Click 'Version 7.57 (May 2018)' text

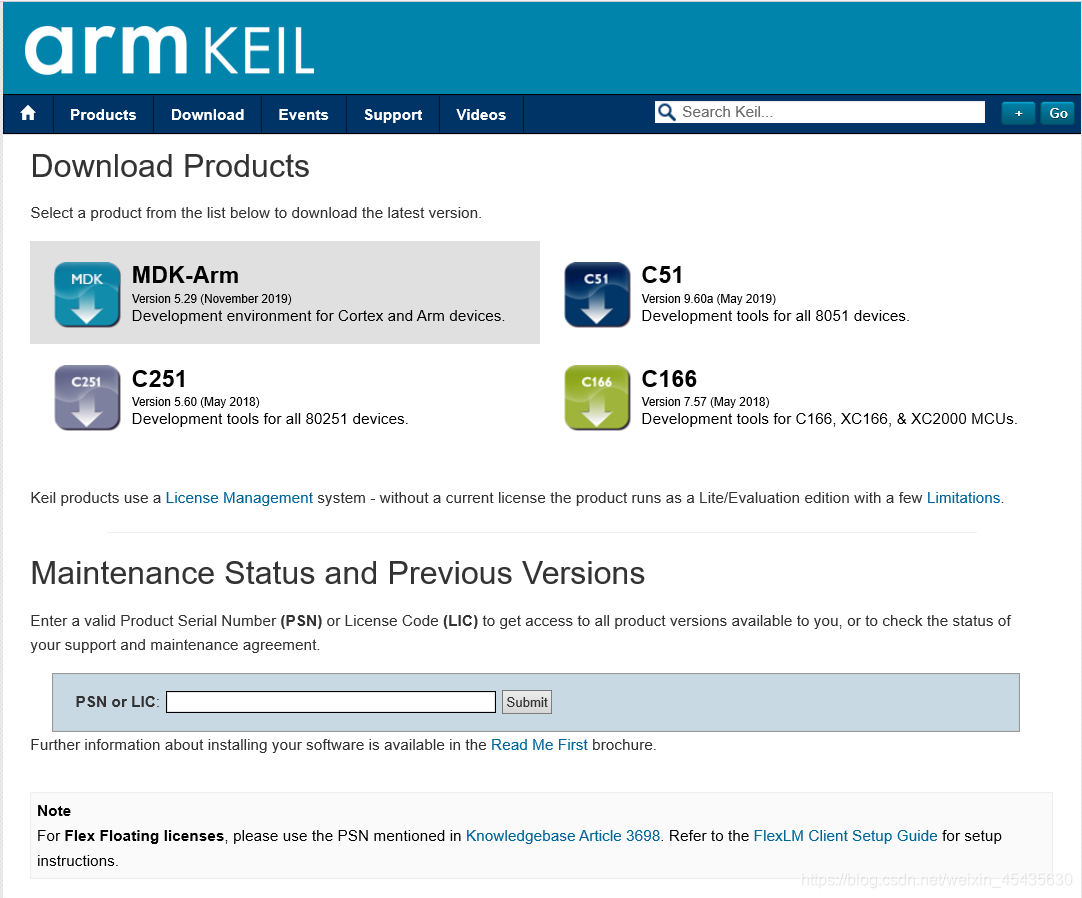pos(705,402)
